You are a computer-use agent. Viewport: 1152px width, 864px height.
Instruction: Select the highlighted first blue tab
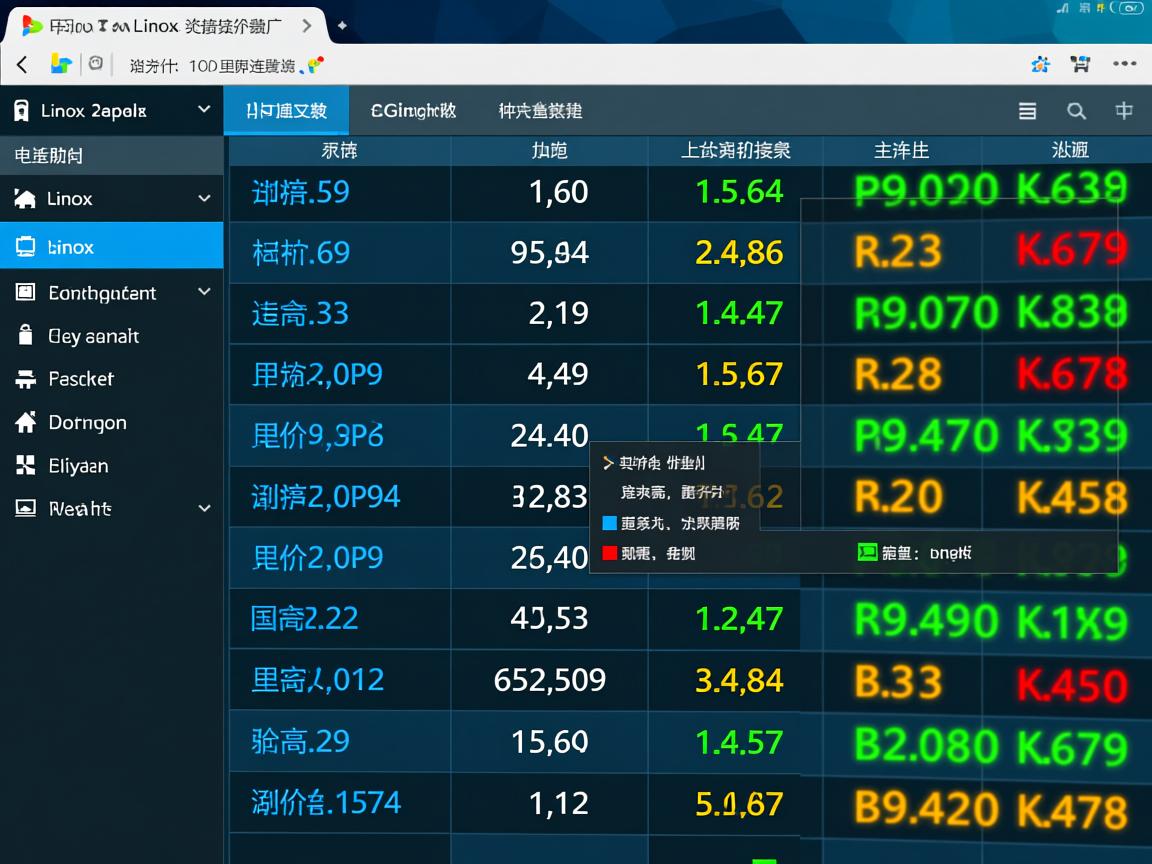tap(286, 111)
